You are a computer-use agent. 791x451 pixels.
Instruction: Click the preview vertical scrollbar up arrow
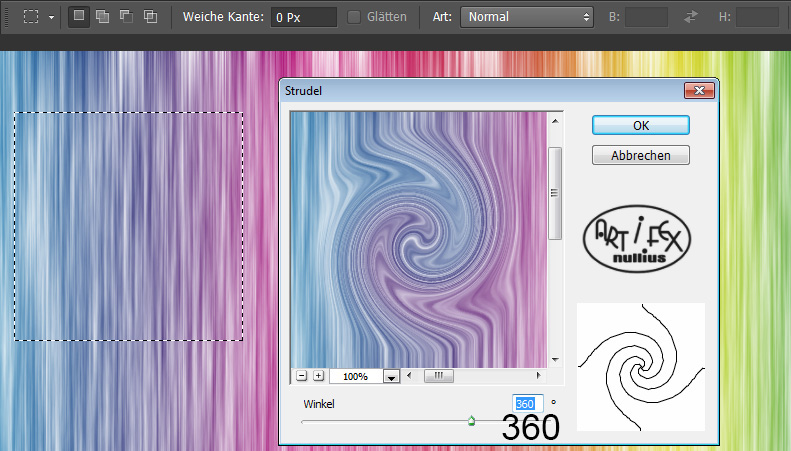[x=555, y=121]
